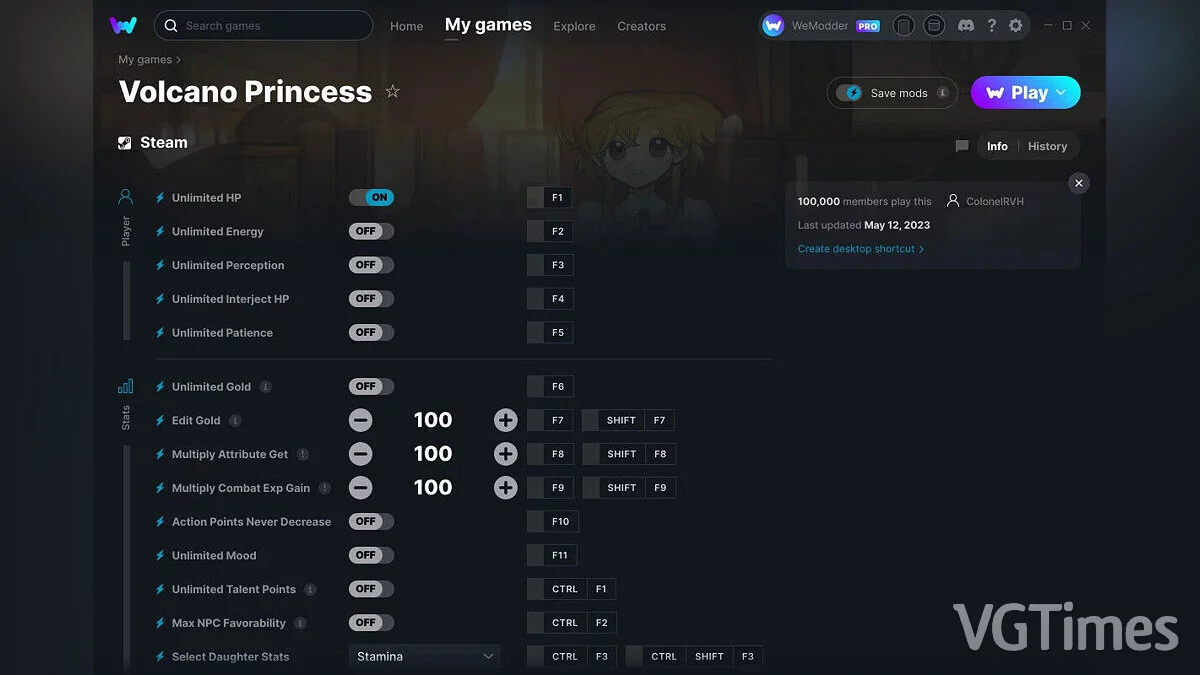Click the F11 hotkey for Unlimited Mood
Image resolution: width=1200 pixels, height=675 pixels.
pos(552,555)
